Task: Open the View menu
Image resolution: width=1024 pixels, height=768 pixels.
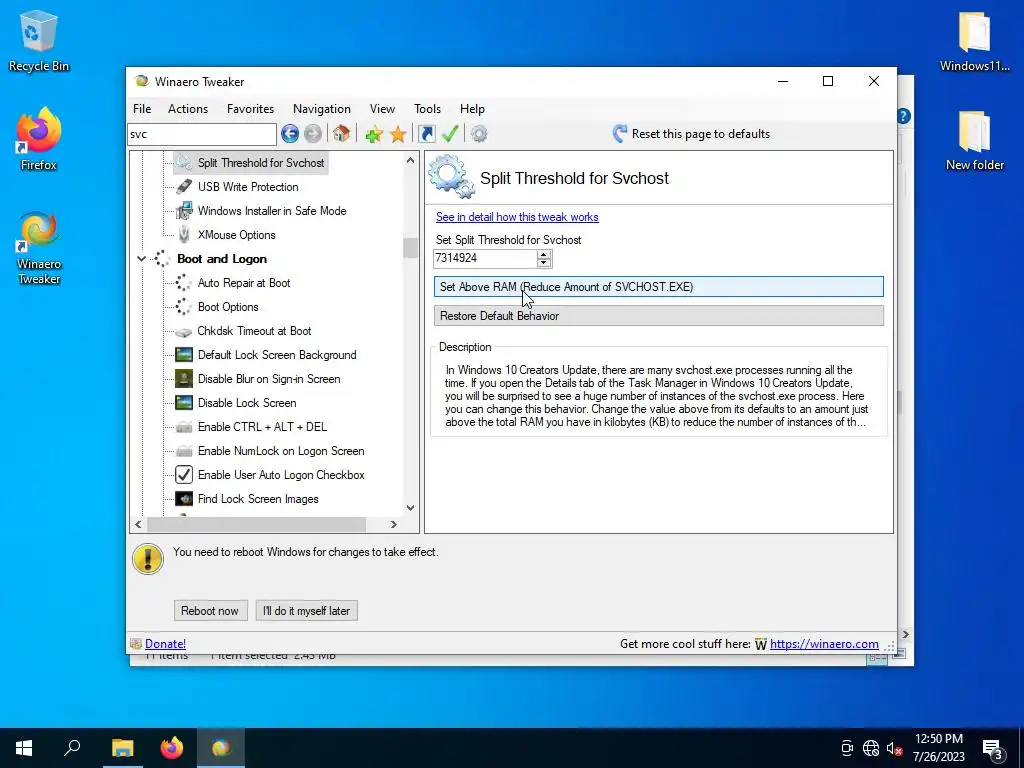Action: (382, 109)
